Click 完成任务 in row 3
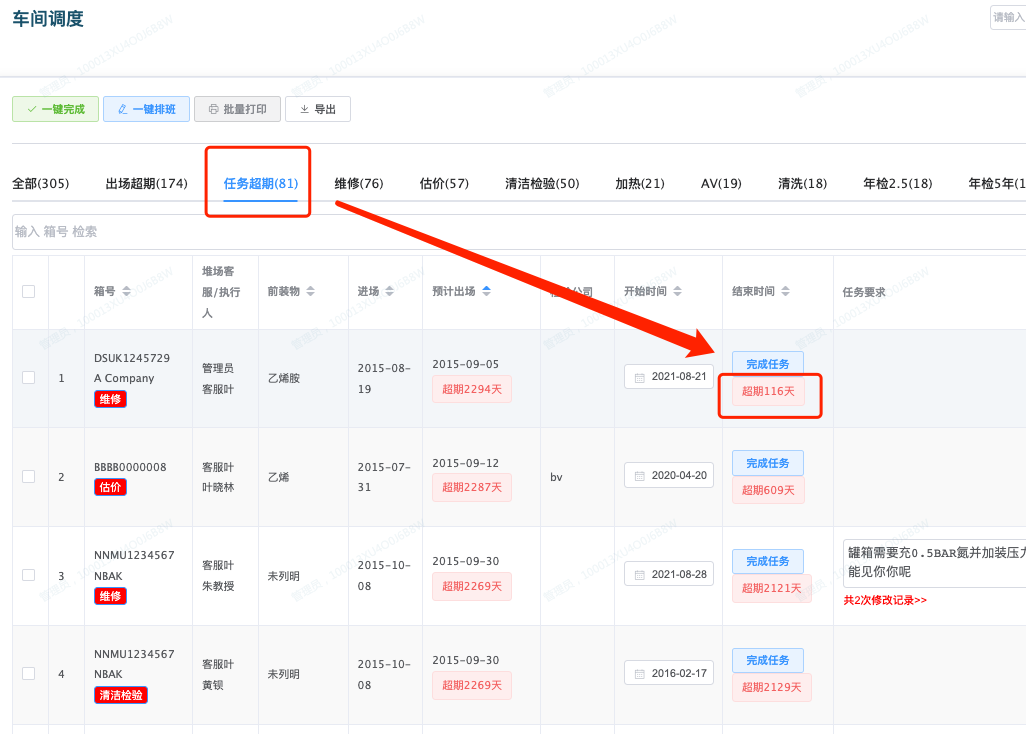The image size is (1026, 734). [x=768, y=561]
